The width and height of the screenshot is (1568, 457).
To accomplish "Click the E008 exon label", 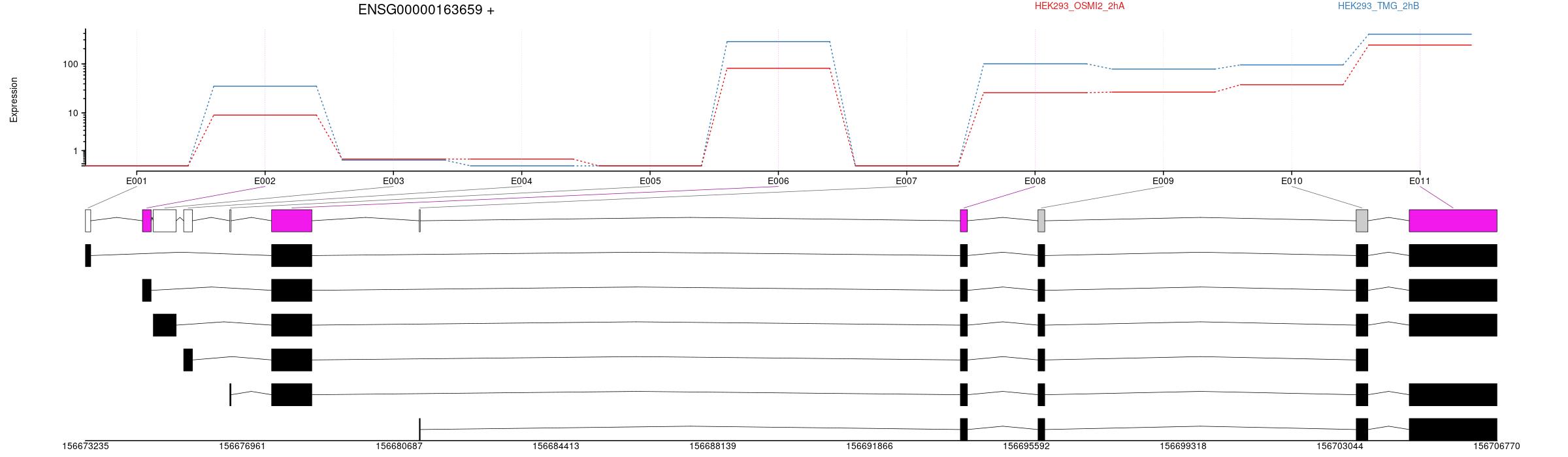I will point(1035,181).
